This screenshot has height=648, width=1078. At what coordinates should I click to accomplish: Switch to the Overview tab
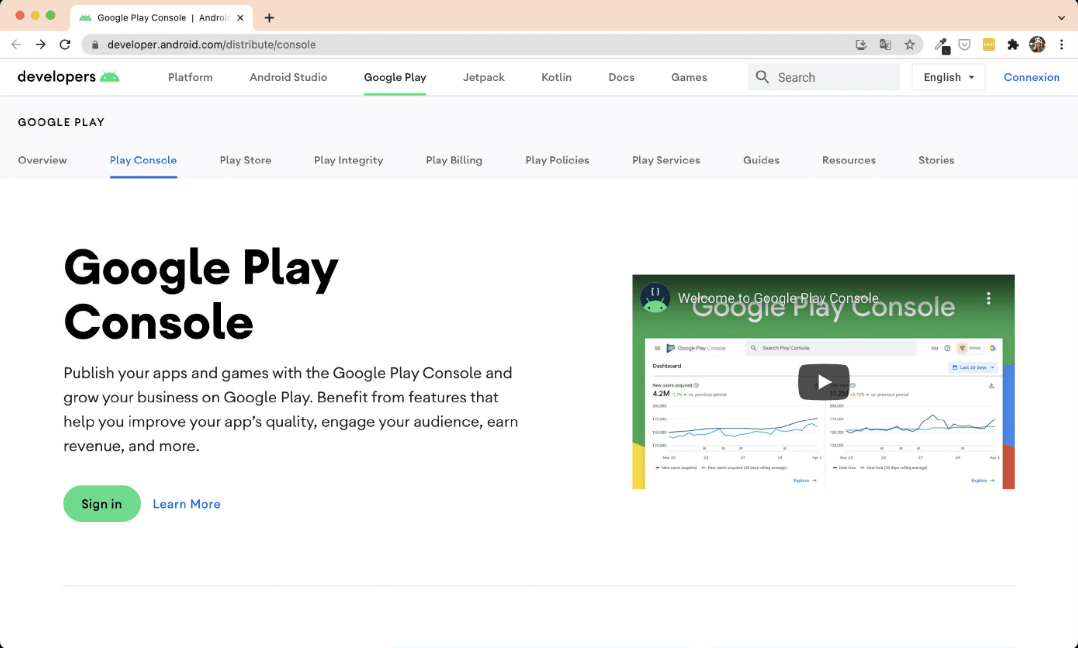coord(43,160)
